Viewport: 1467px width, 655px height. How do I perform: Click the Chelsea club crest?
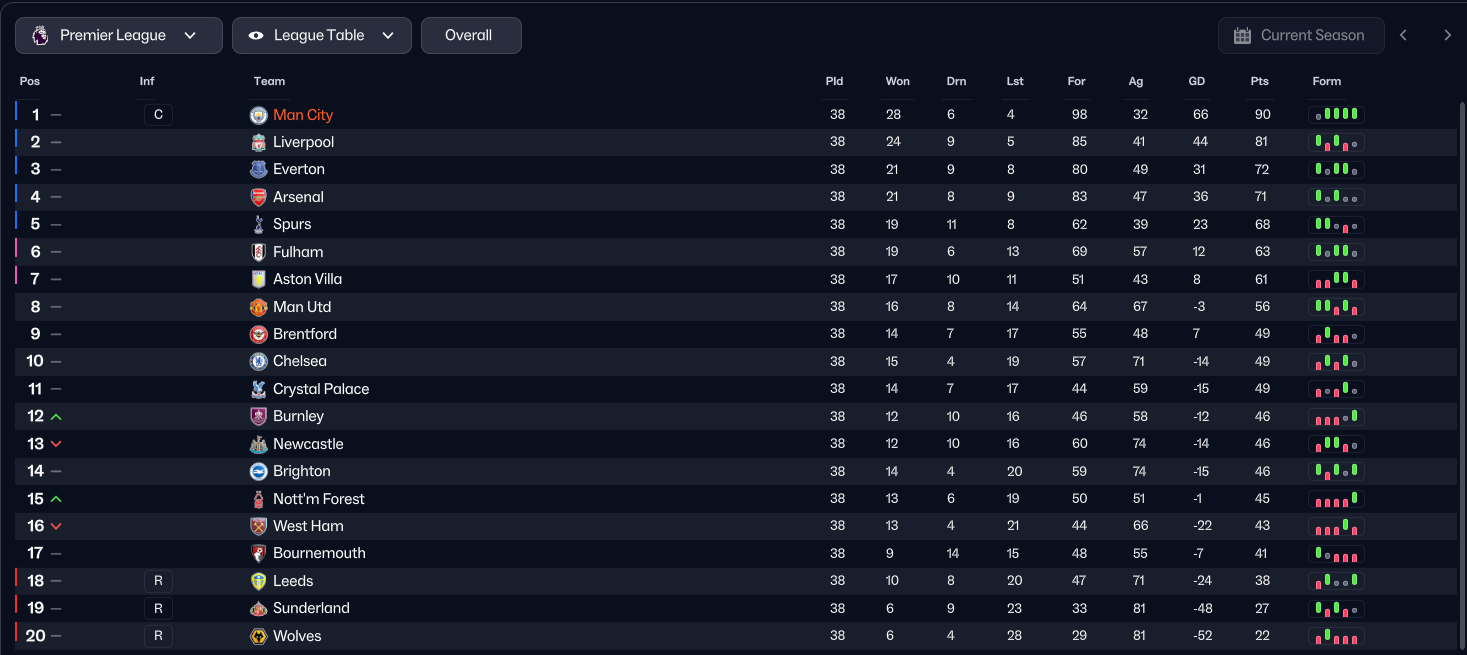click(x=259, y=362)
